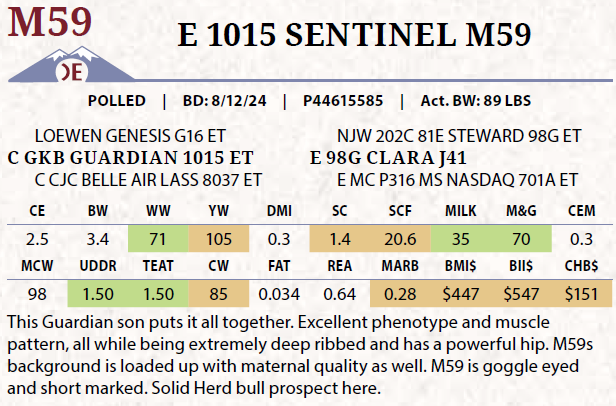
Task: Click the POLLED label
Action: 118,101
